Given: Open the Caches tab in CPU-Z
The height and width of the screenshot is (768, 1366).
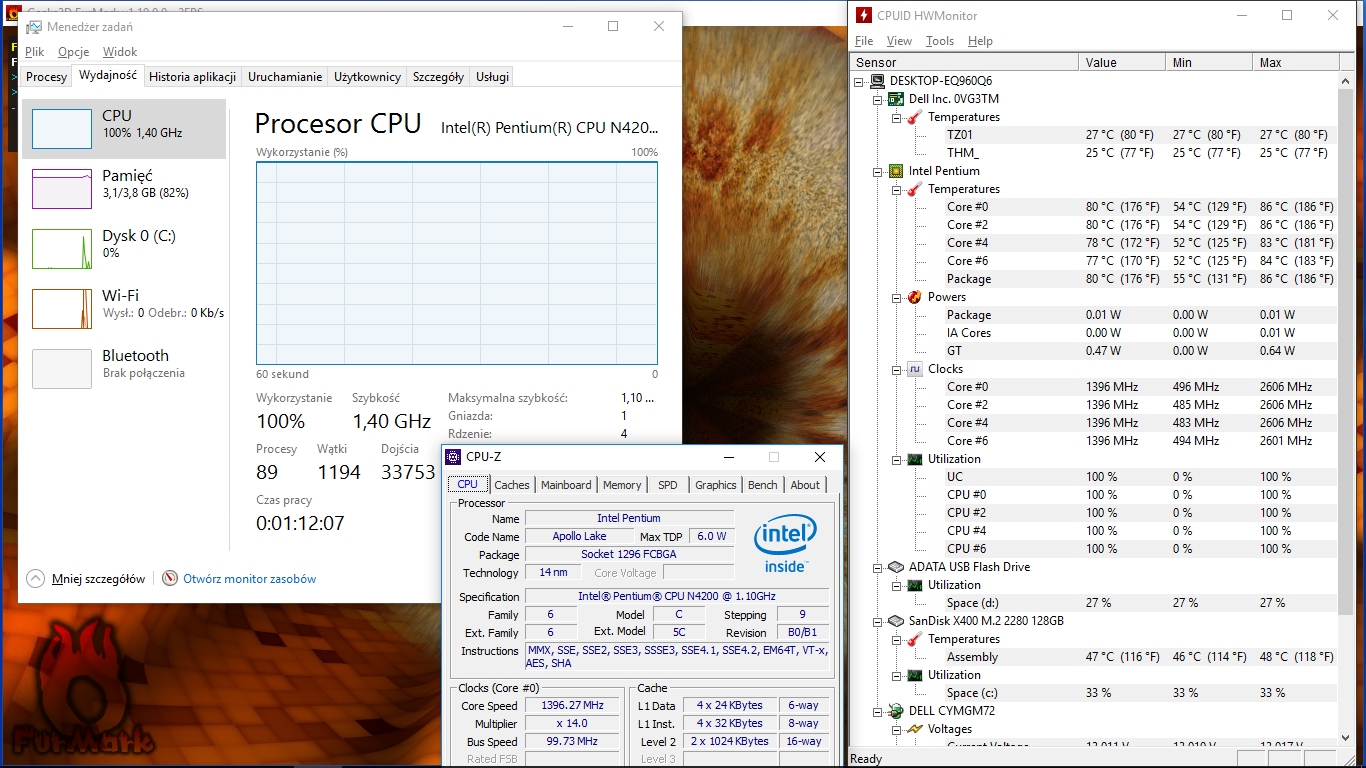Looking at the screenshot, I should (512, 485).
